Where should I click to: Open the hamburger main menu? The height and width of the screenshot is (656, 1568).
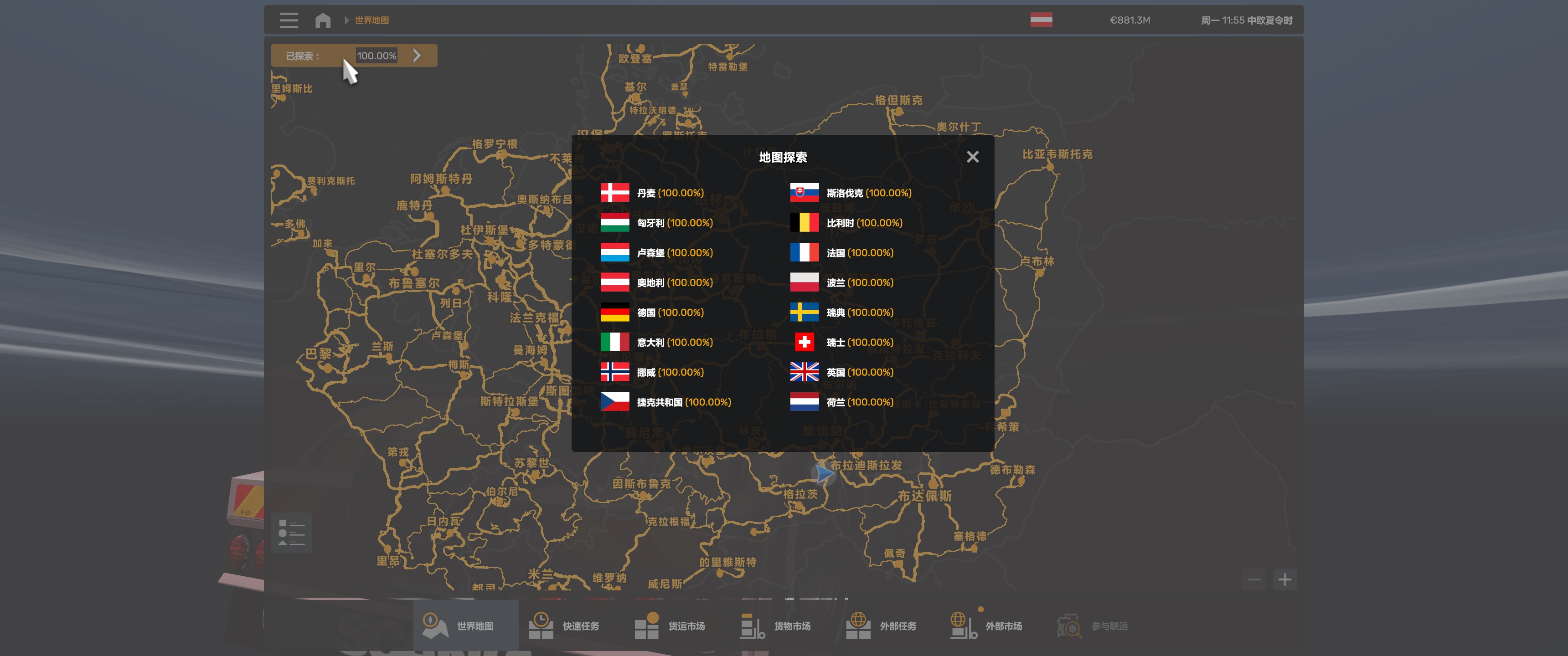(289, 20)
